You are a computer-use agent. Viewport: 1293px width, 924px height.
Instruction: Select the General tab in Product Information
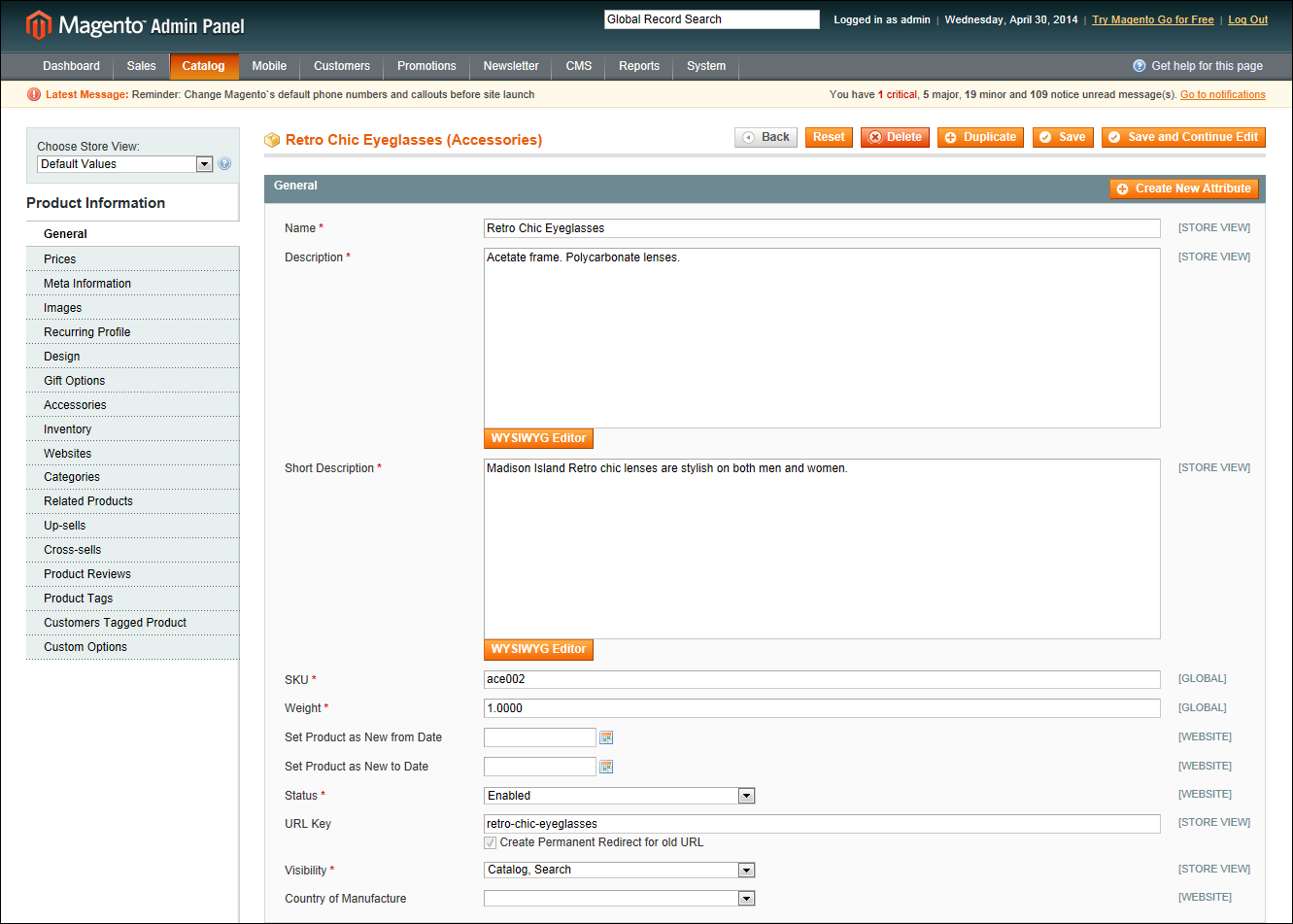pos(133,234)
